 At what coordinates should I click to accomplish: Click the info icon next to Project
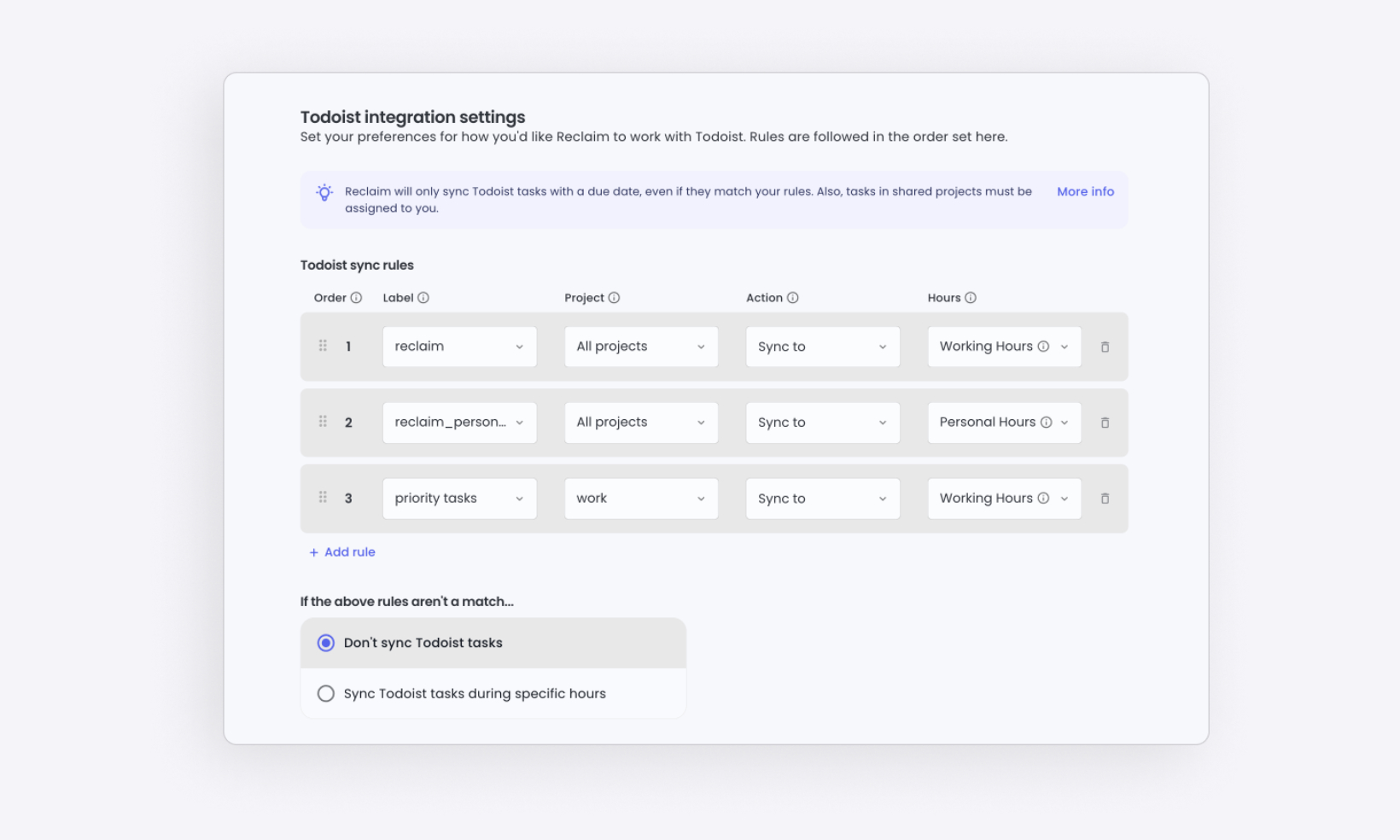click(x=614, y=298)
